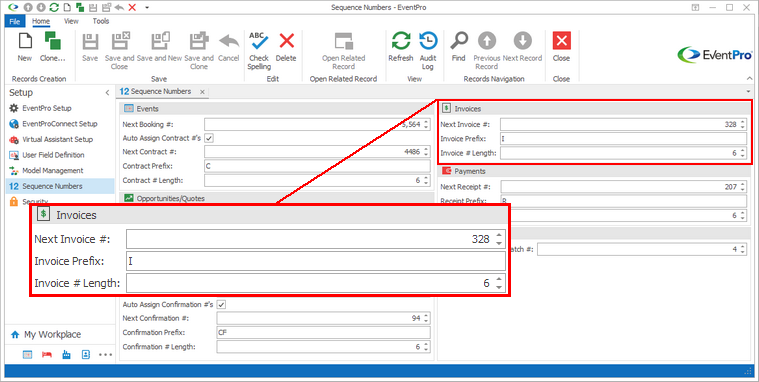Increase Next Confirmation # with up arrow

click(x=426, y=316)
